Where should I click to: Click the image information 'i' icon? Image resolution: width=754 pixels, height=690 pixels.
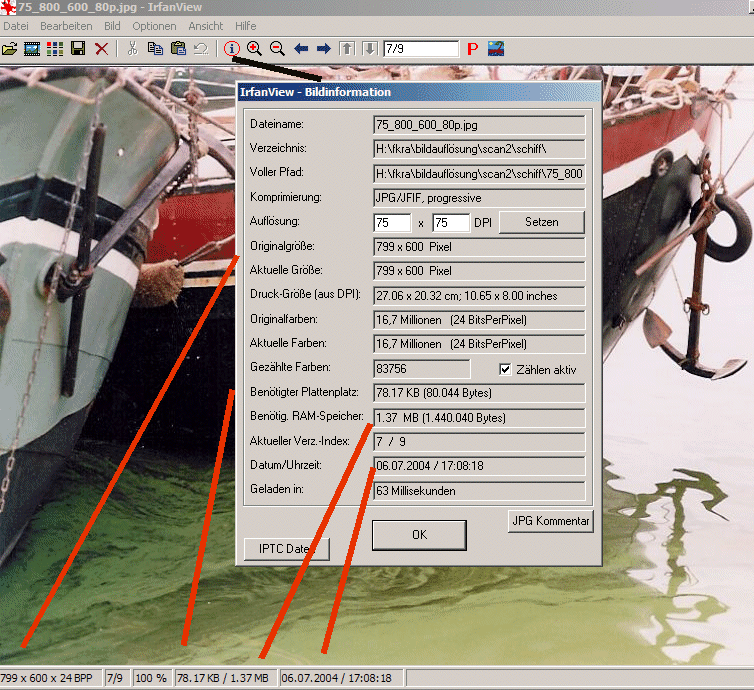click(232, 48)
